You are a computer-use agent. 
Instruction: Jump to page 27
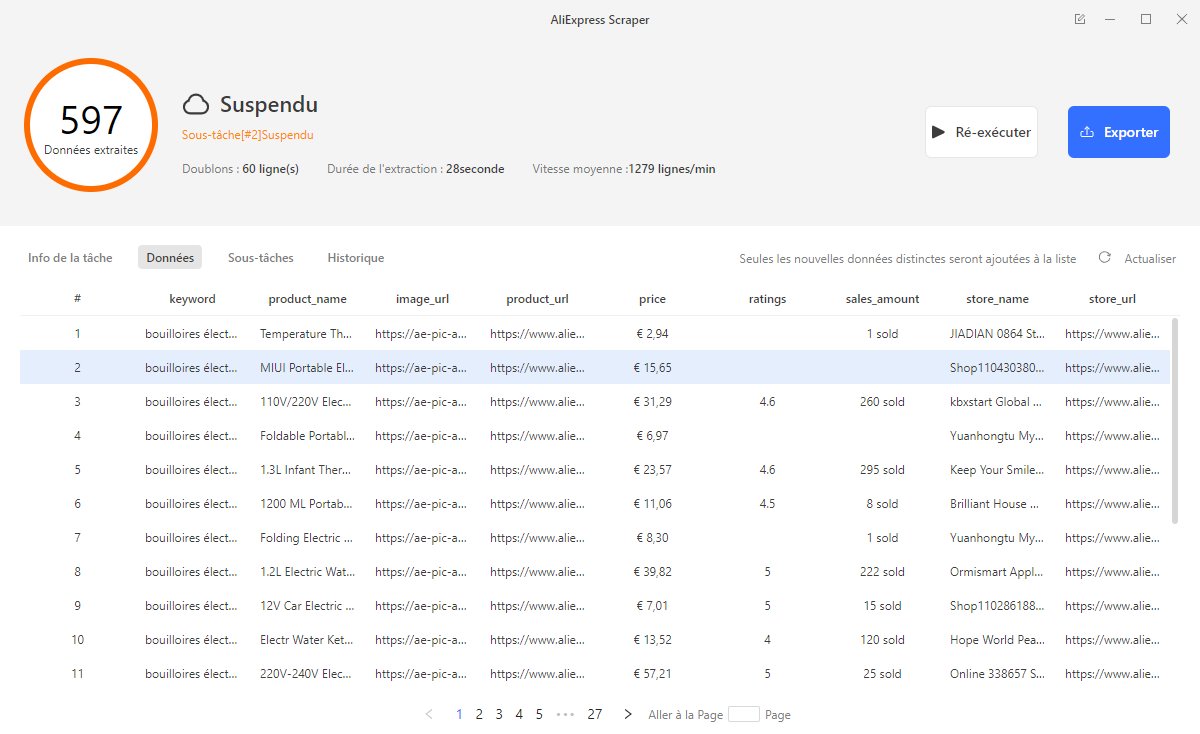point(595,714)
